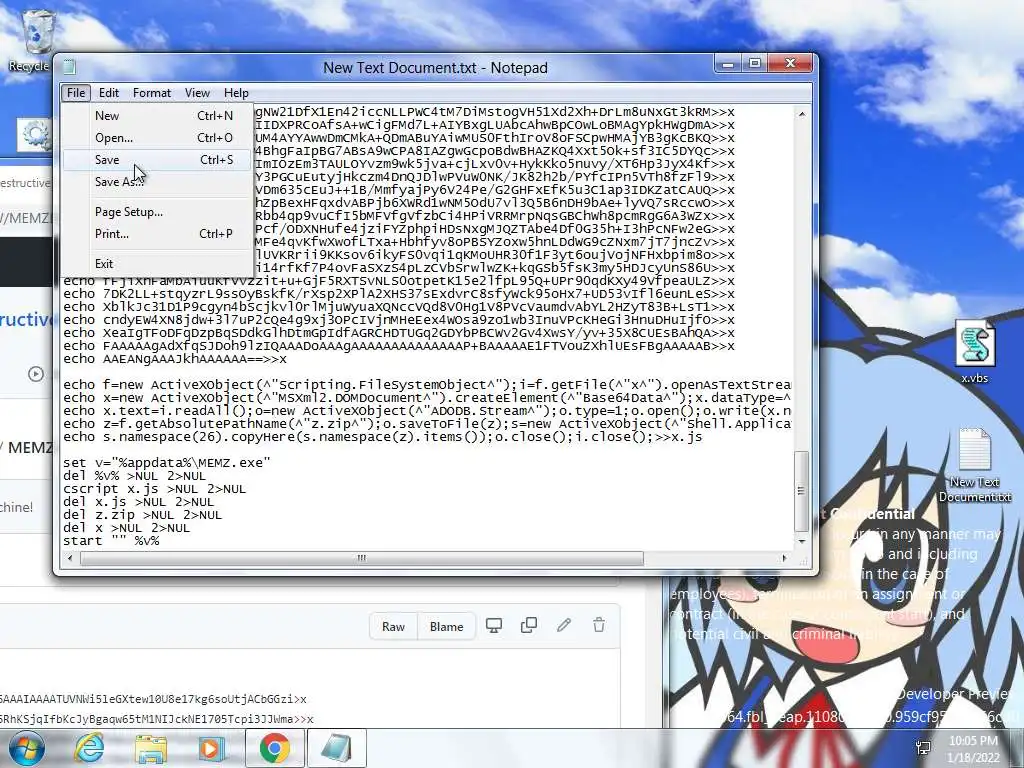Open Windows Media Player from the taskbar
This screenshot has height=768, width=1024.
pos(211,748)
